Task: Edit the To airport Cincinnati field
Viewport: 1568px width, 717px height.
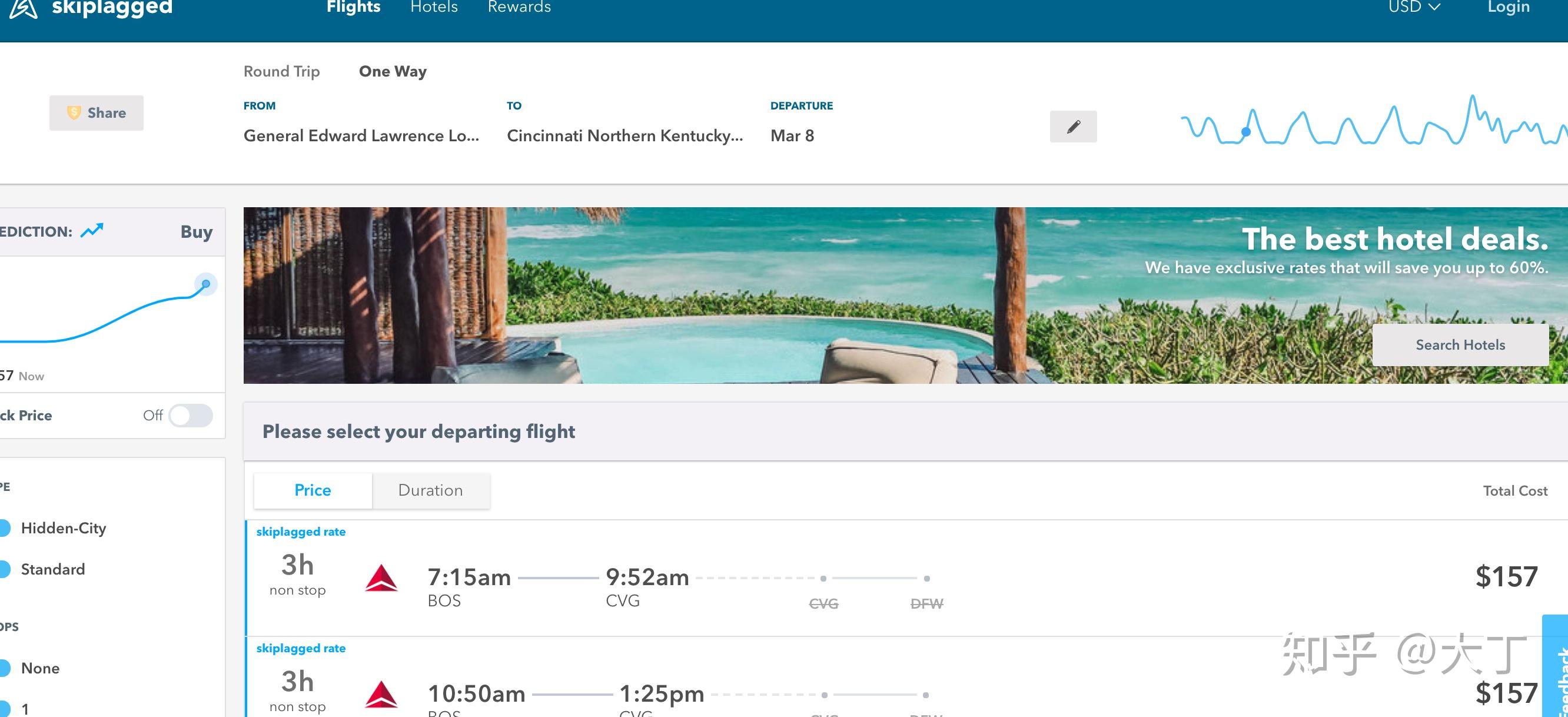Action: pyautogui.click(x=625, y=136)
